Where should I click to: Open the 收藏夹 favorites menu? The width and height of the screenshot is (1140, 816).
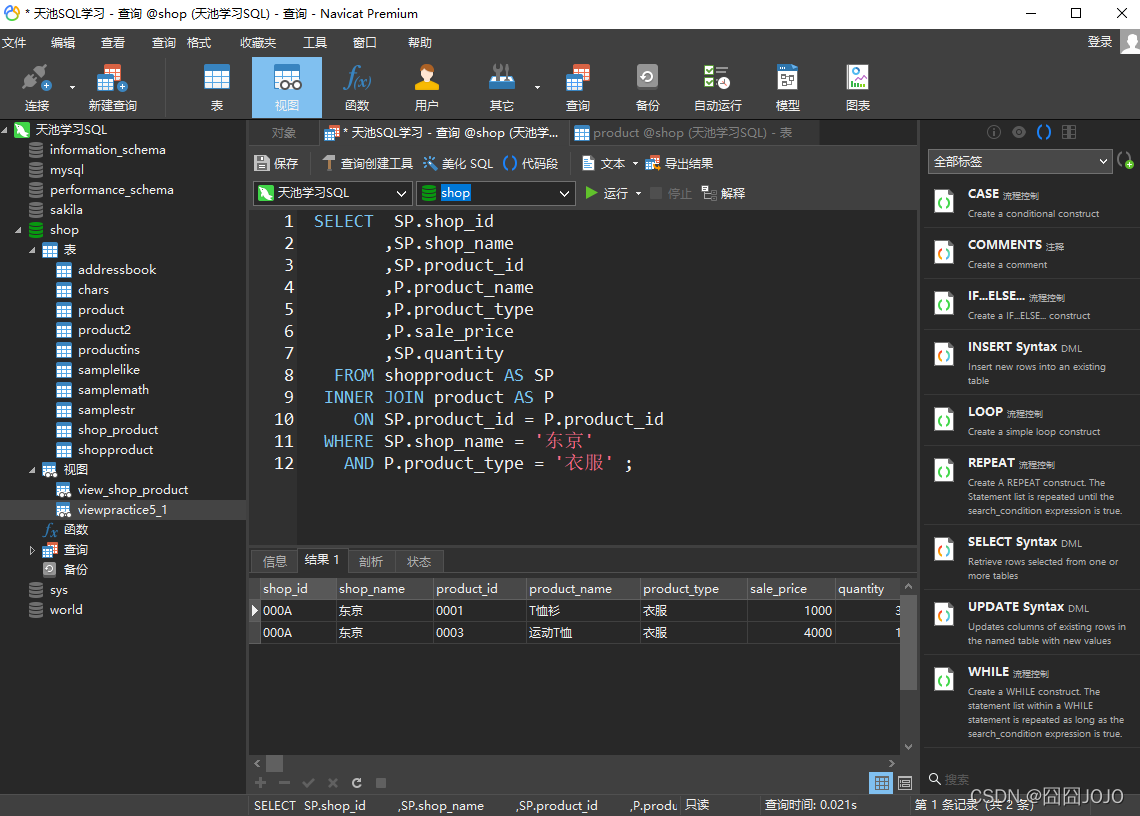click(x=258, y=43)
